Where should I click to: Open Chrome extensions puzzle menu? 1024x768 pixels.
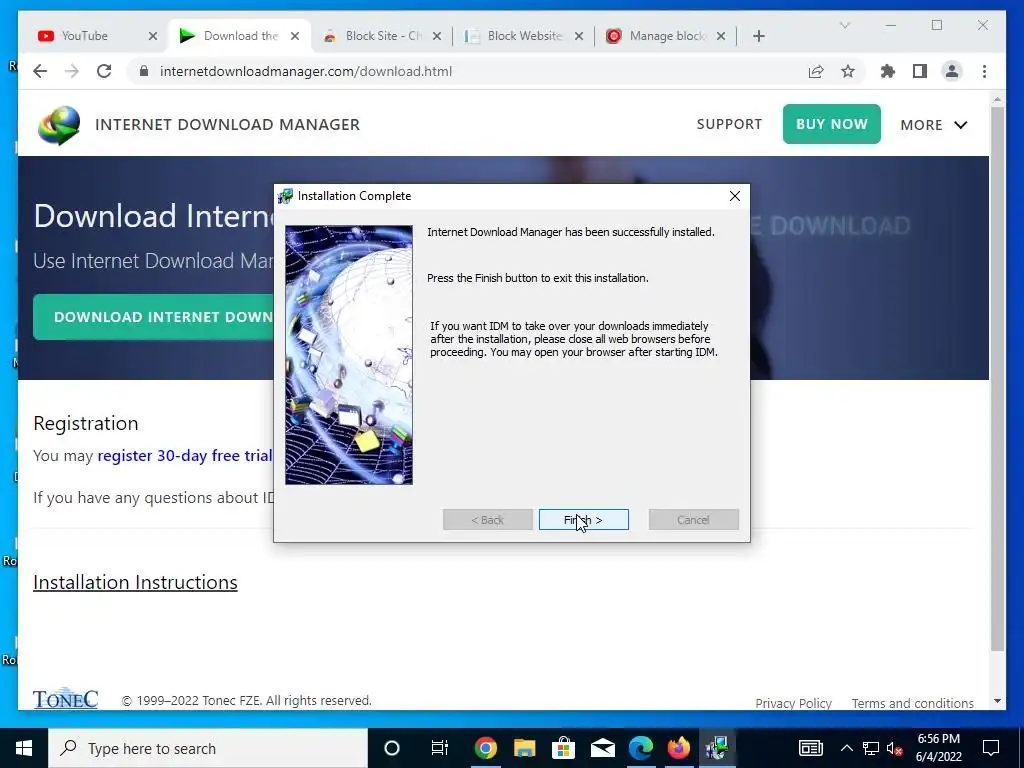pos(888,71)
